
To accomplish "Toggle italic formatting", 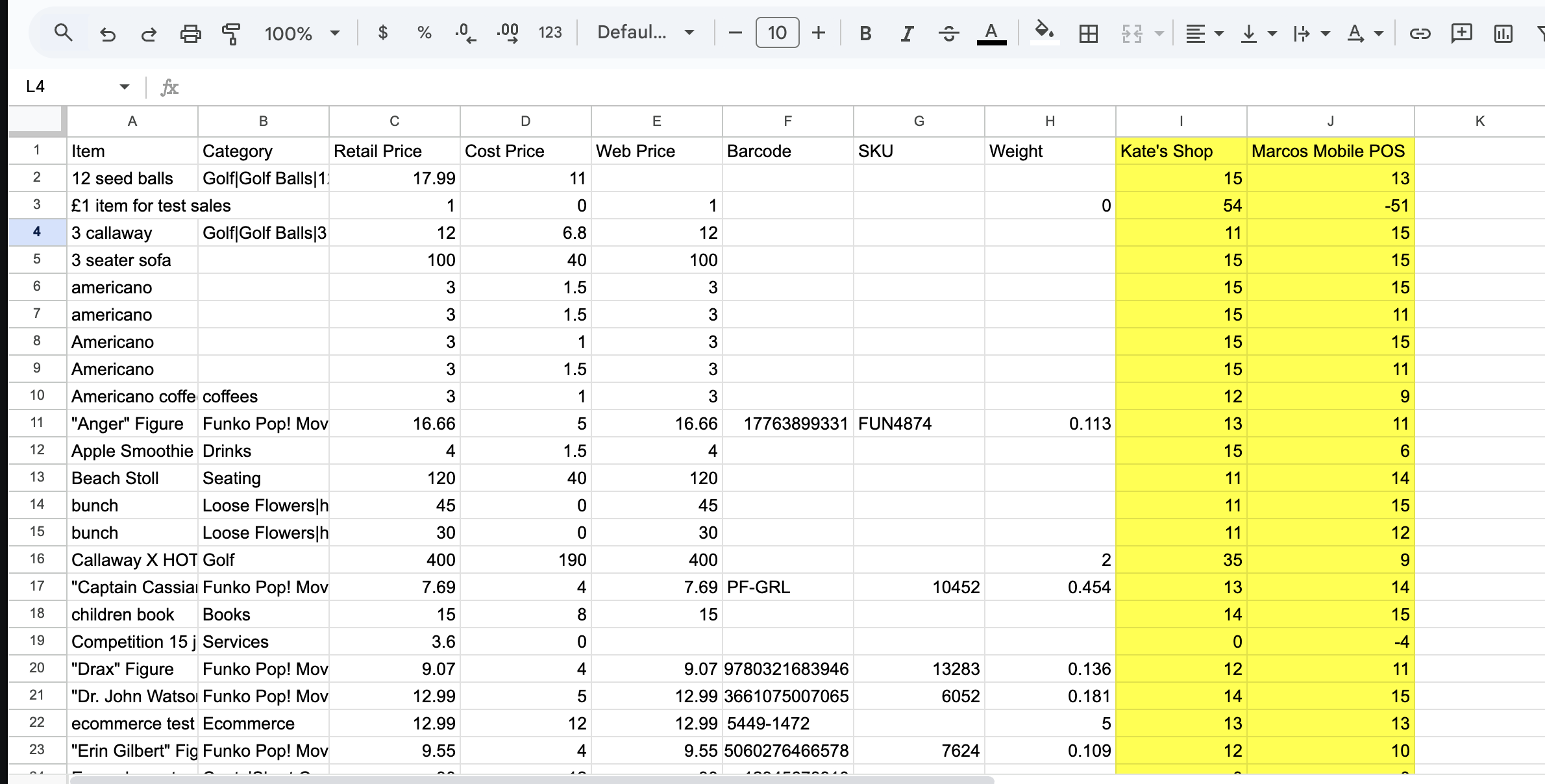I will 907,33.
